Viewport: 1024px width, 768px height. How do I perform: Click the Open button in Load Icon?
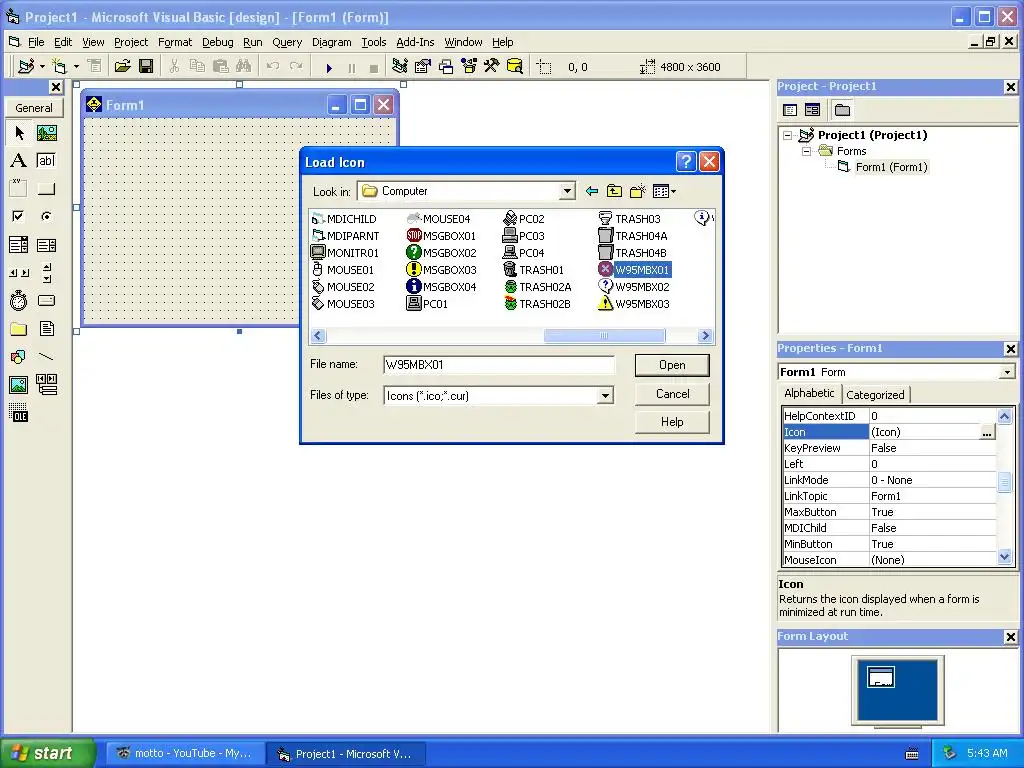tap(672, 365)
